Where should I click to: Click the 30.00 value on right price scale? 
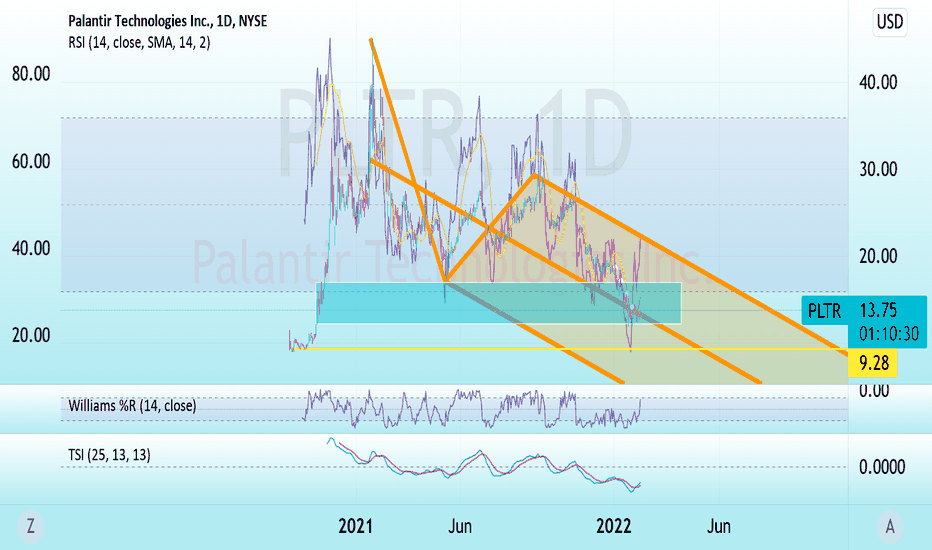coord(878,169)
